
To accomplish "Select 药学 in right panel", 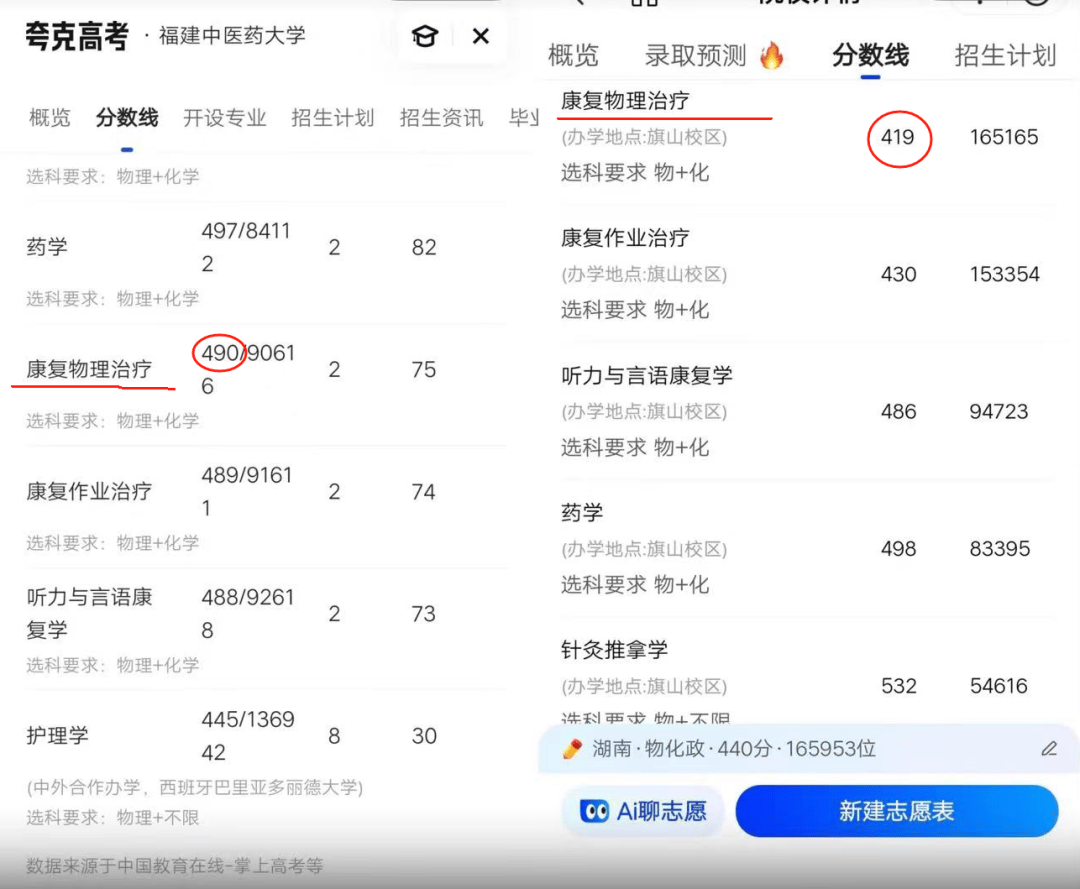I will 582,512.
